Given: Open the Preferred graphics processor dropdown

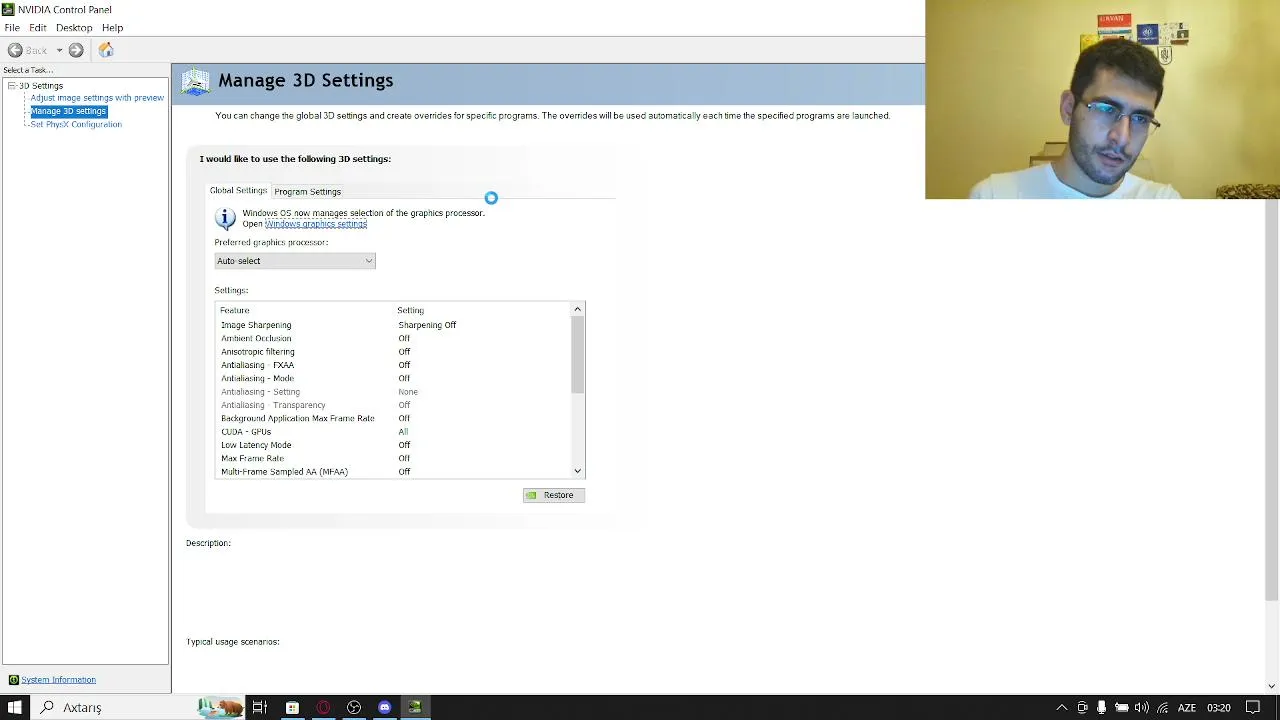Looking at the screenshot, I should (295, 261).
